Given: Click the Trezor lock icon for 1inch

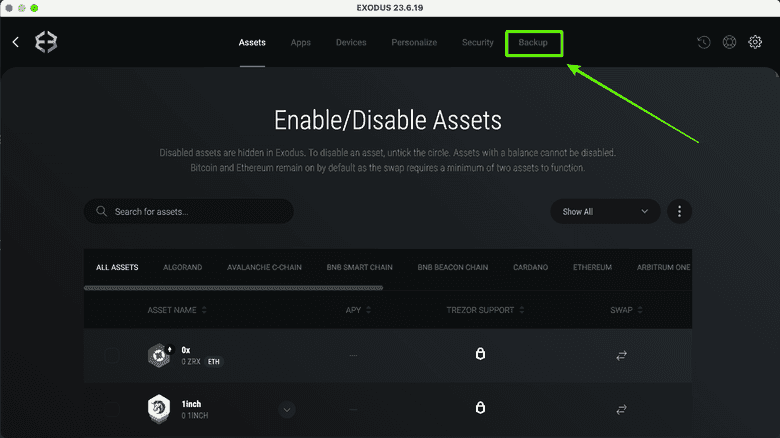Looking at the screenshot, I should tap(480, 408).
